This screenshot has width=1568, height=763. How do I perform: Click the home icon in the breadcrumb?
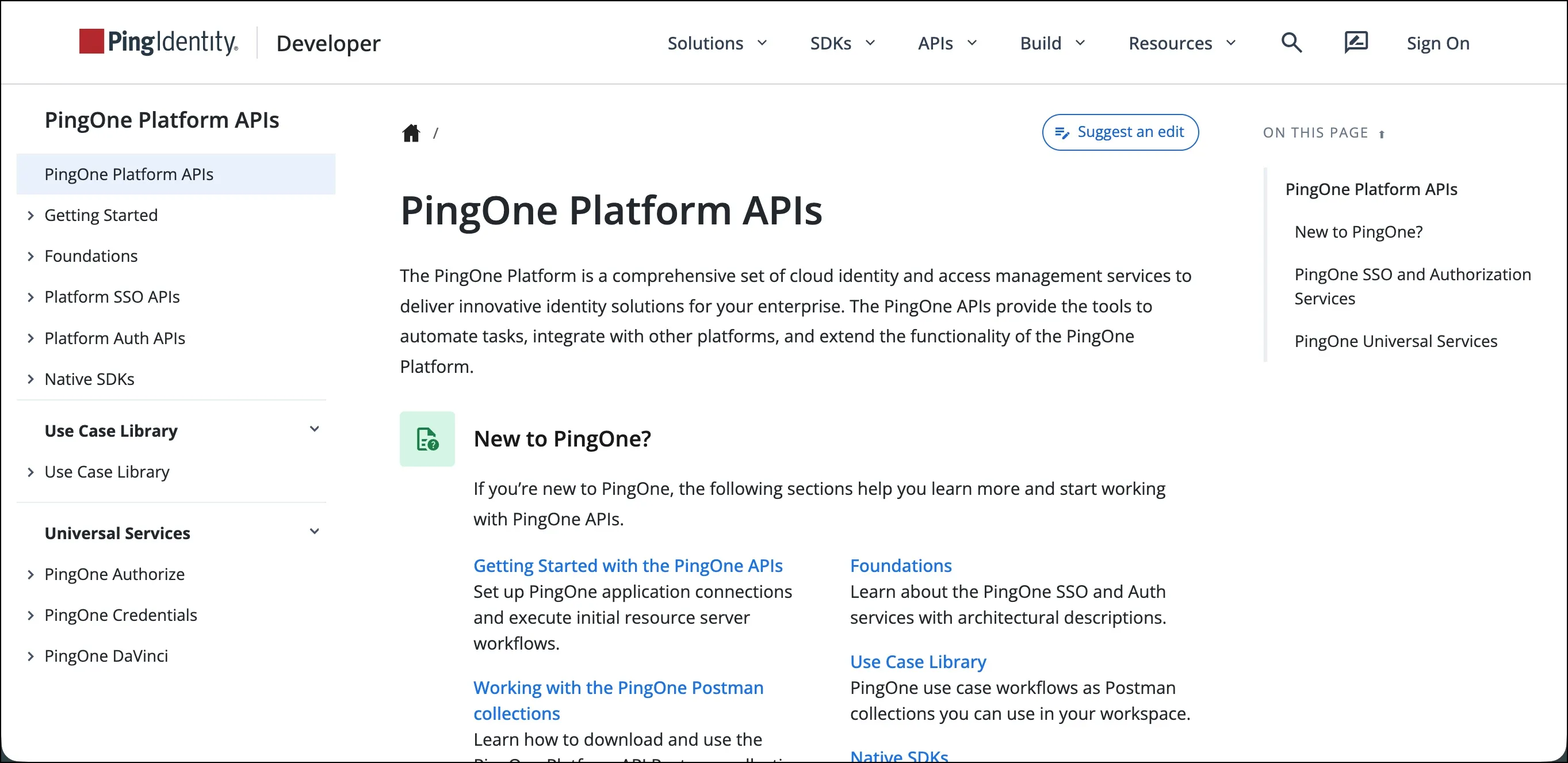click(411, 133)
